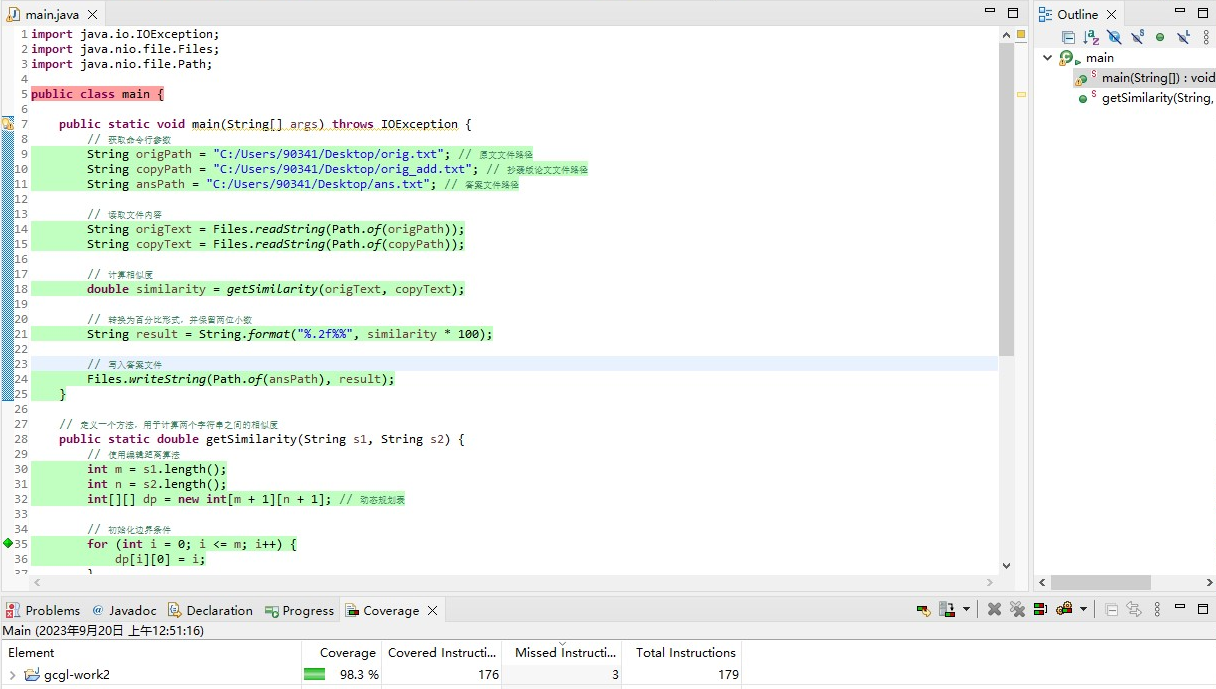1216x689 pixels.
Task: Click editor scrollbar down arrow
Action: (1006, 566)
